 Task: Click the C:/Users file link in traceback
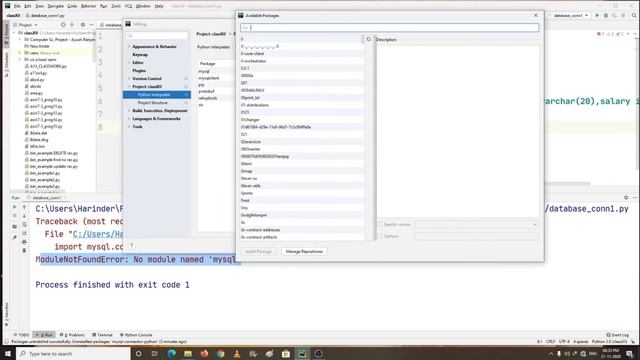pos(98,234)
